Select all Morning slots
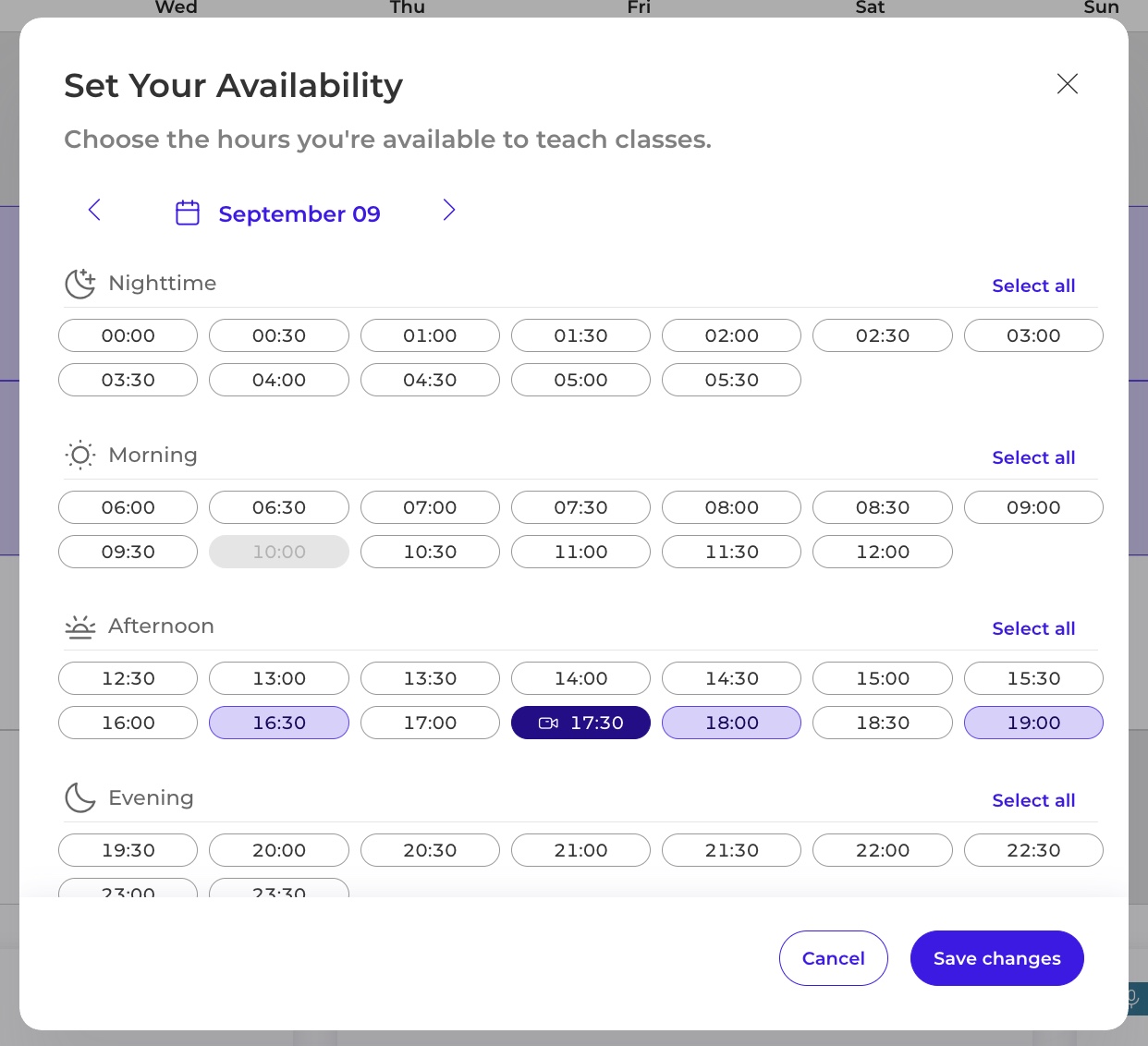1148x1046 pixels. (x=1033, y=457)
